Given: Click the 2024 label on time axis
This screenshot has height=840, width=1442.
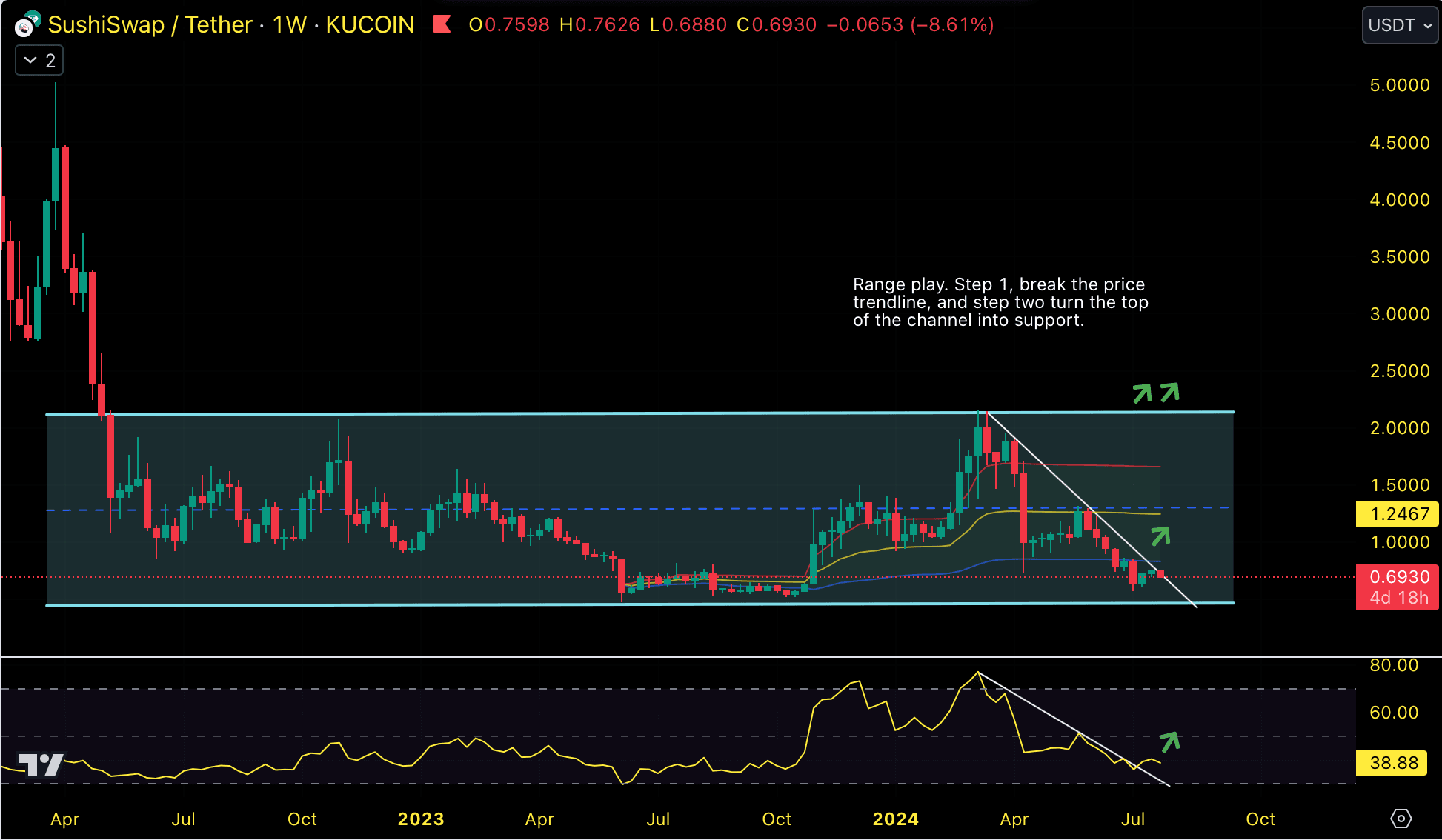Looking at the screenshot, I should pyautogui.click(x=896, y=819).
